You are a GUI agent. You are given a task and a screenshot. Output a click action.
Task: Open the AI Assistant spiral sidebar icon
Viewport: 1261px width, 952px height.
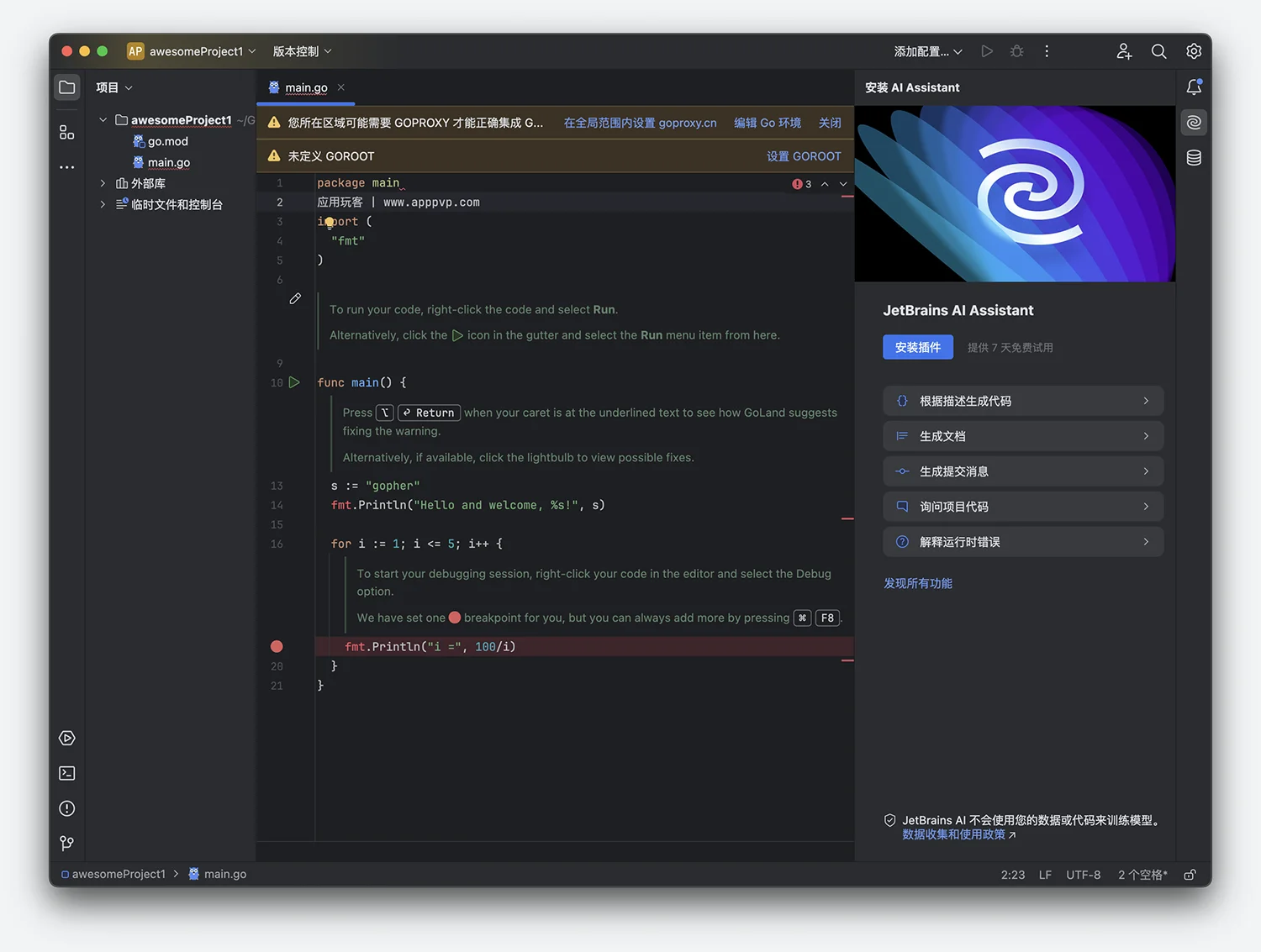click(1194, 123)
